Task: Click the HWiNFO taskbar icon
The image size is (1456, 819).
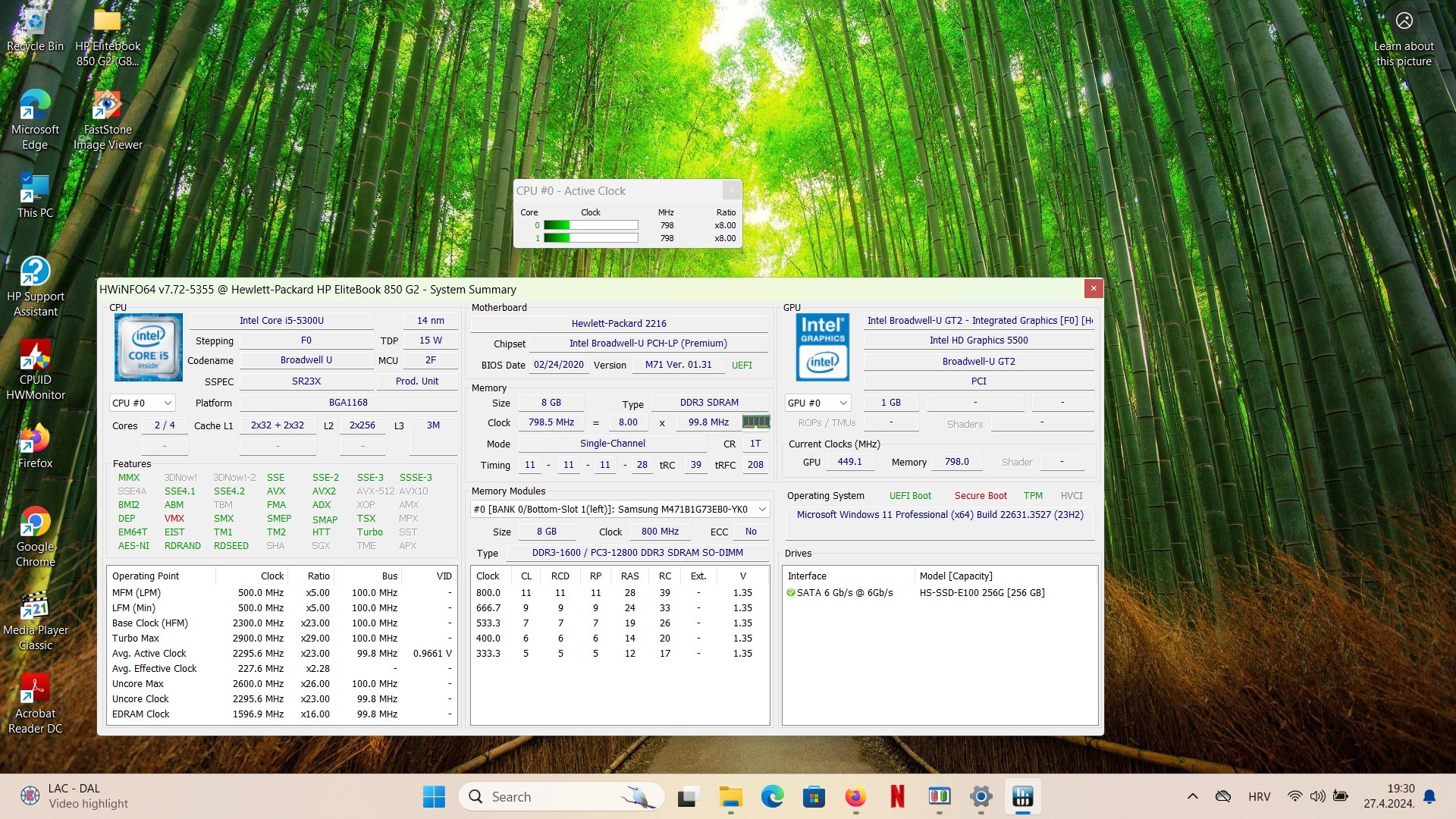Action: pos(1022,796)
